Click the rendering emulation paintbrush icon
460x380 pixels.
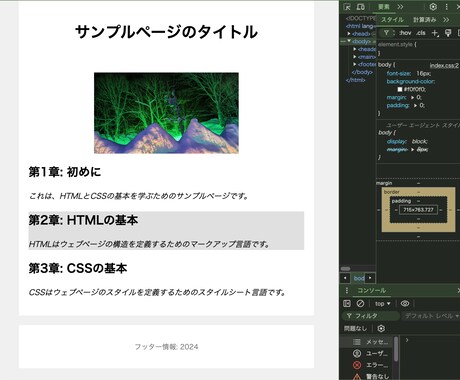[x=448, y=33]
